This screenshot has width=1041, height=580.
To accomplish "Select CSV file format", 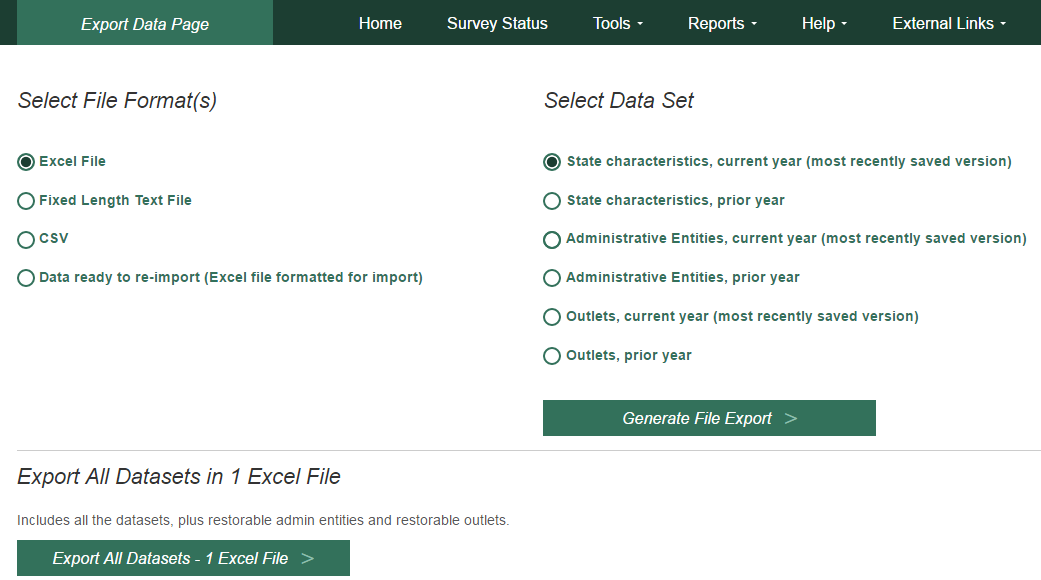I will tap(26, 240).
